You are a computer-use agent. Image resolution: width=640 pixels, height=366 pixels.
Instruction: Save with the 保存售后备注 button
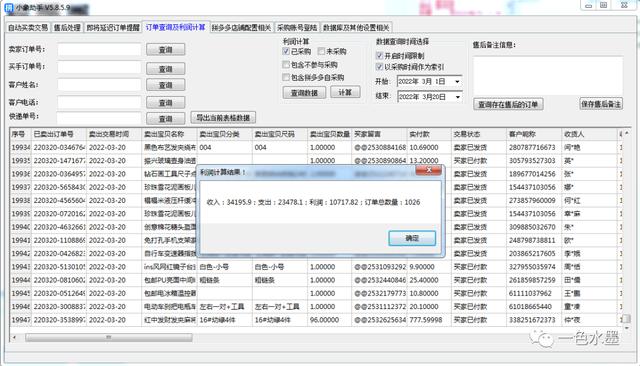pos(601,104)
